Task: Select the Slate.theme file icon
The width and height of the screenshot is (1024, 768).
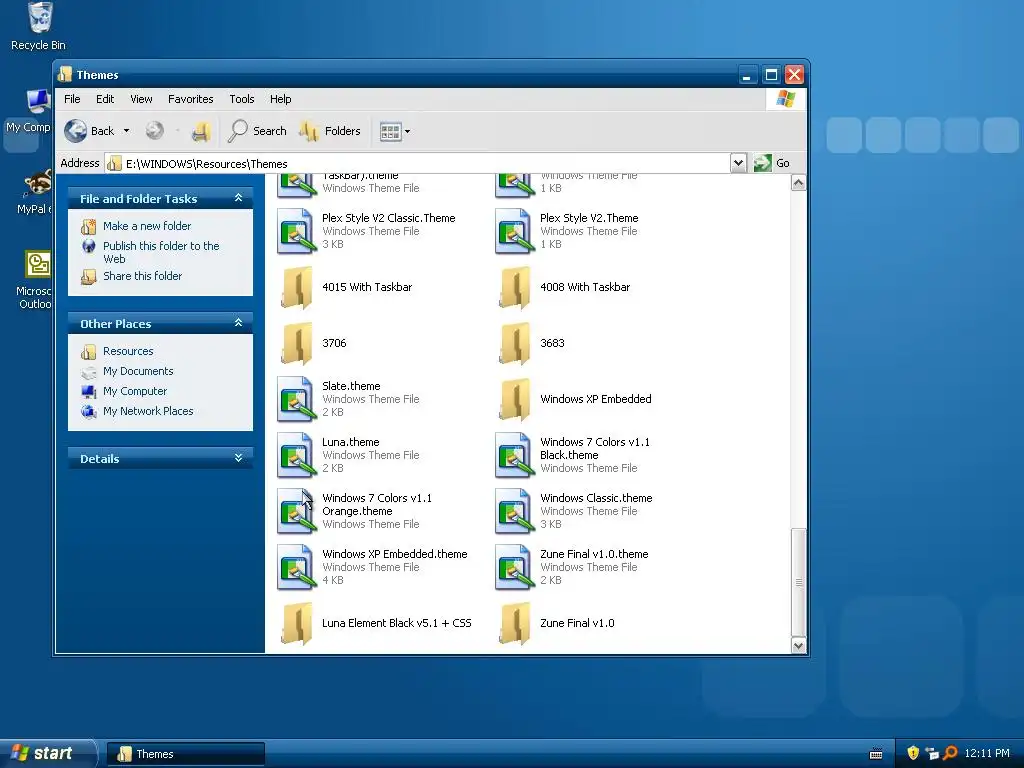Action: coord(296,399)
